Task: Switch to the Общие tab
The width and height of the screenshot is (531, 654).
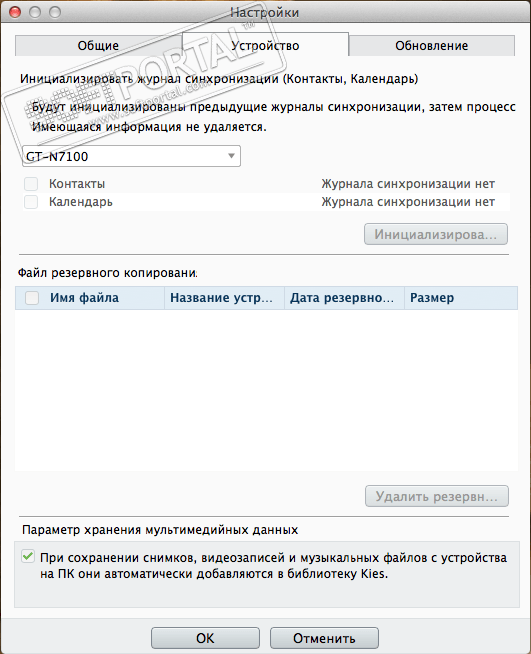Action: (x=98, y=45)
